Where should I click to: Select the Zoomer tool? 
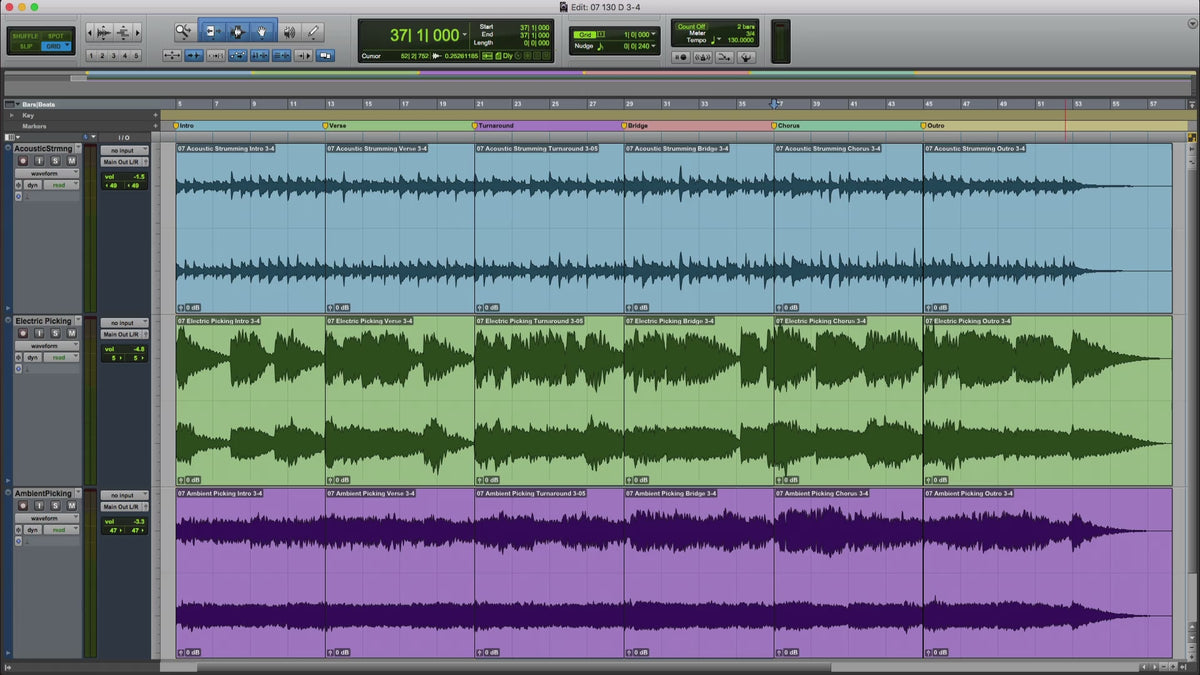184,32
